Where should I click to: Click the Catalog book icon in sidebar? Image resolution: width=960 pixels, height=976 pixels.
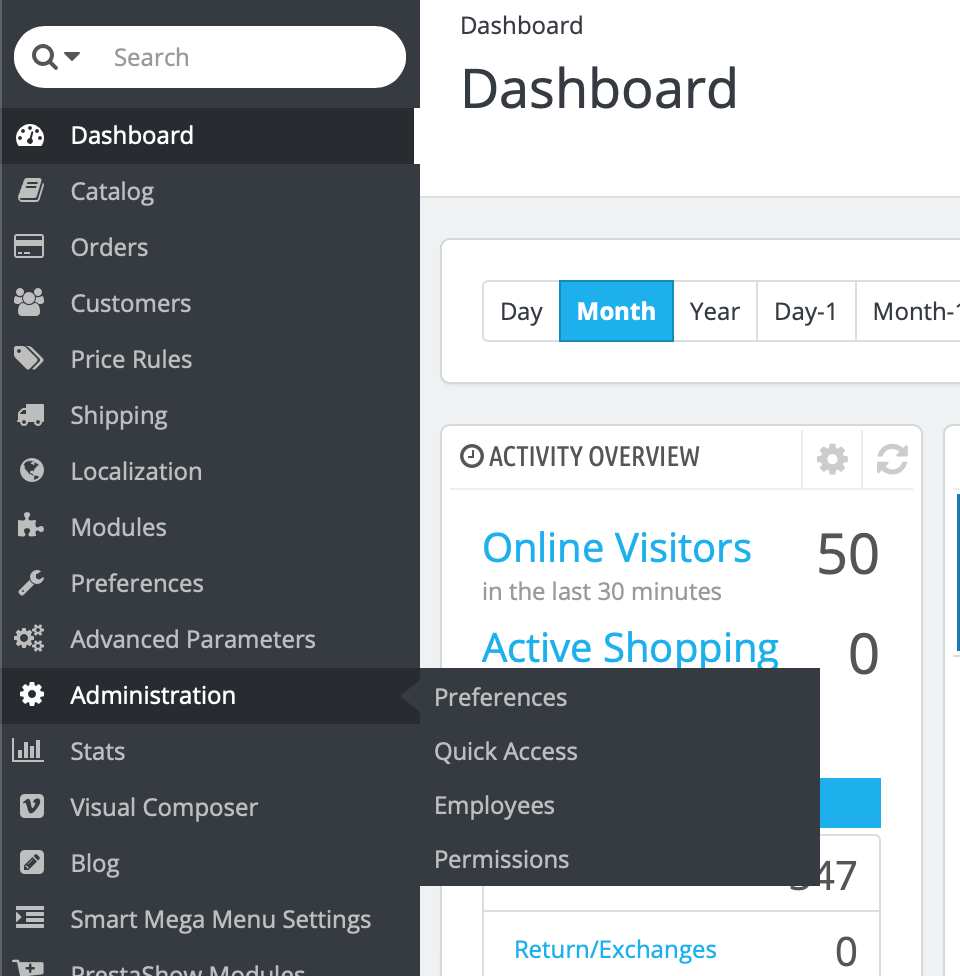[31, 190]
